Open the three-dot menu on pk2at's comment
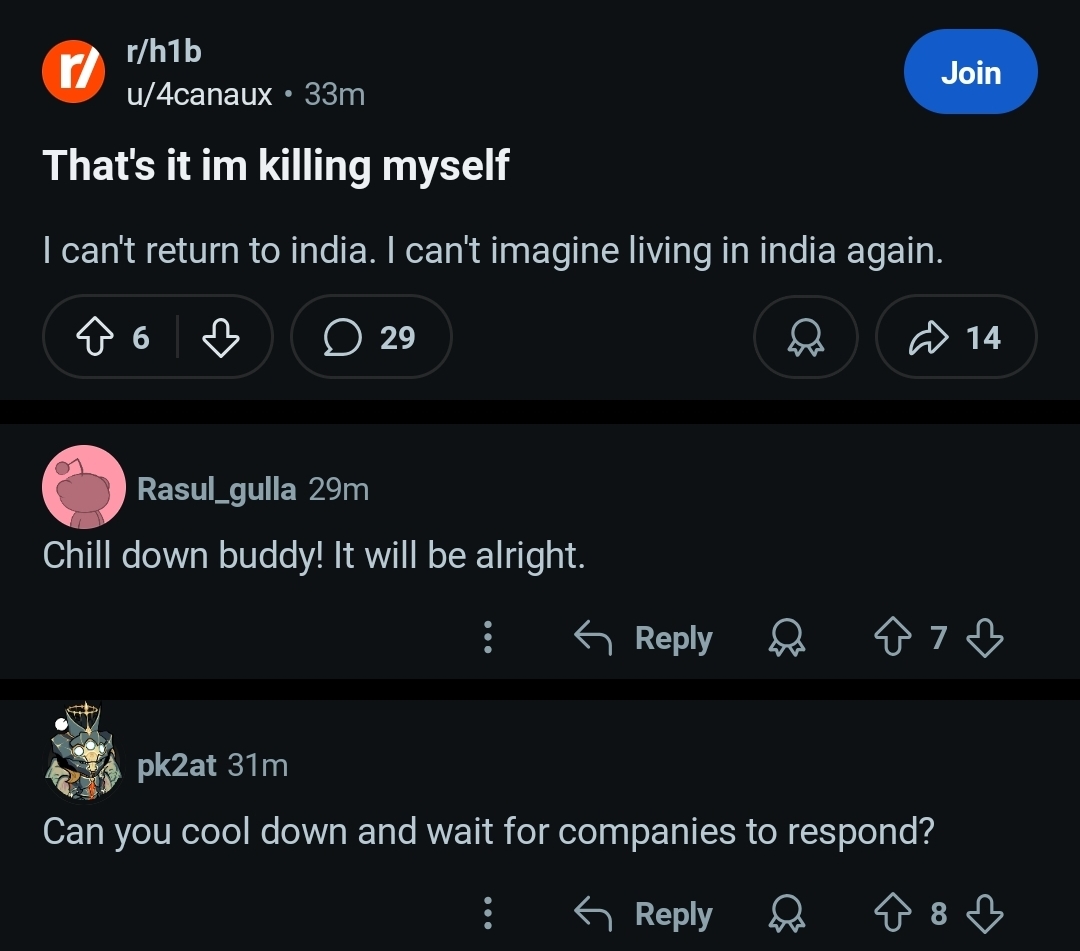This screenshot has width=1080, height=951. pos(488,913)
